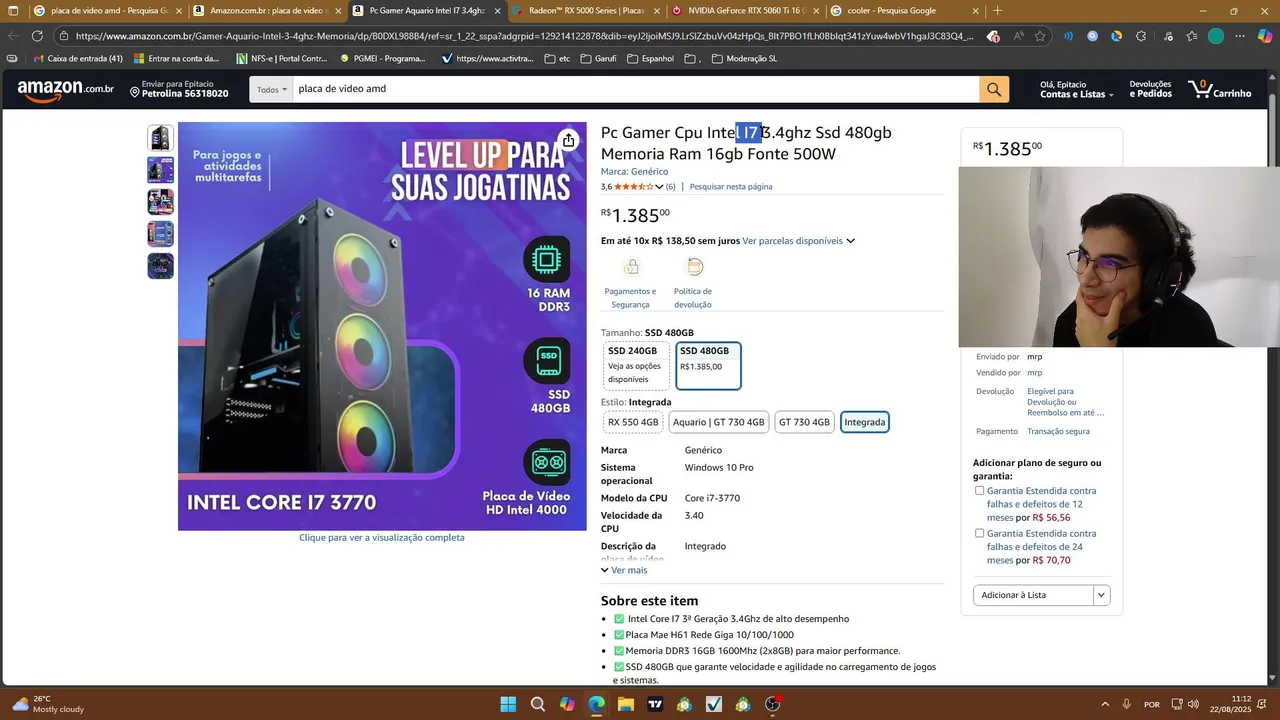Open a new browser tab
Viewport: 1280px width, 720px height.
pyautogui.click(x=997, y=11)
